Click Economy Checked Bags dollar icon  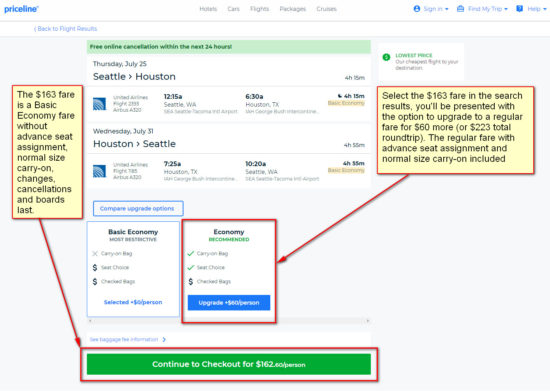(x=191, y=282)
